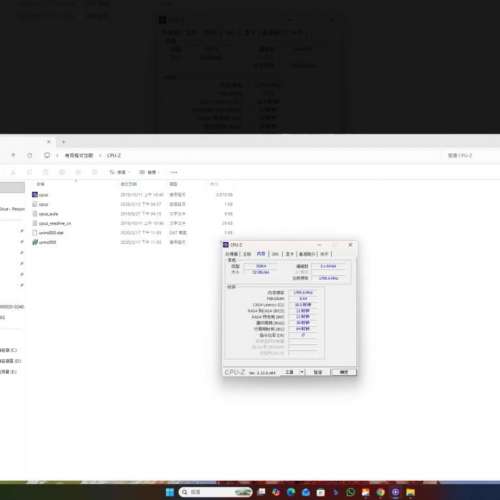Switch to the SPD tab in CPU-Z
The image size is (500, 500).
(275, 254)
